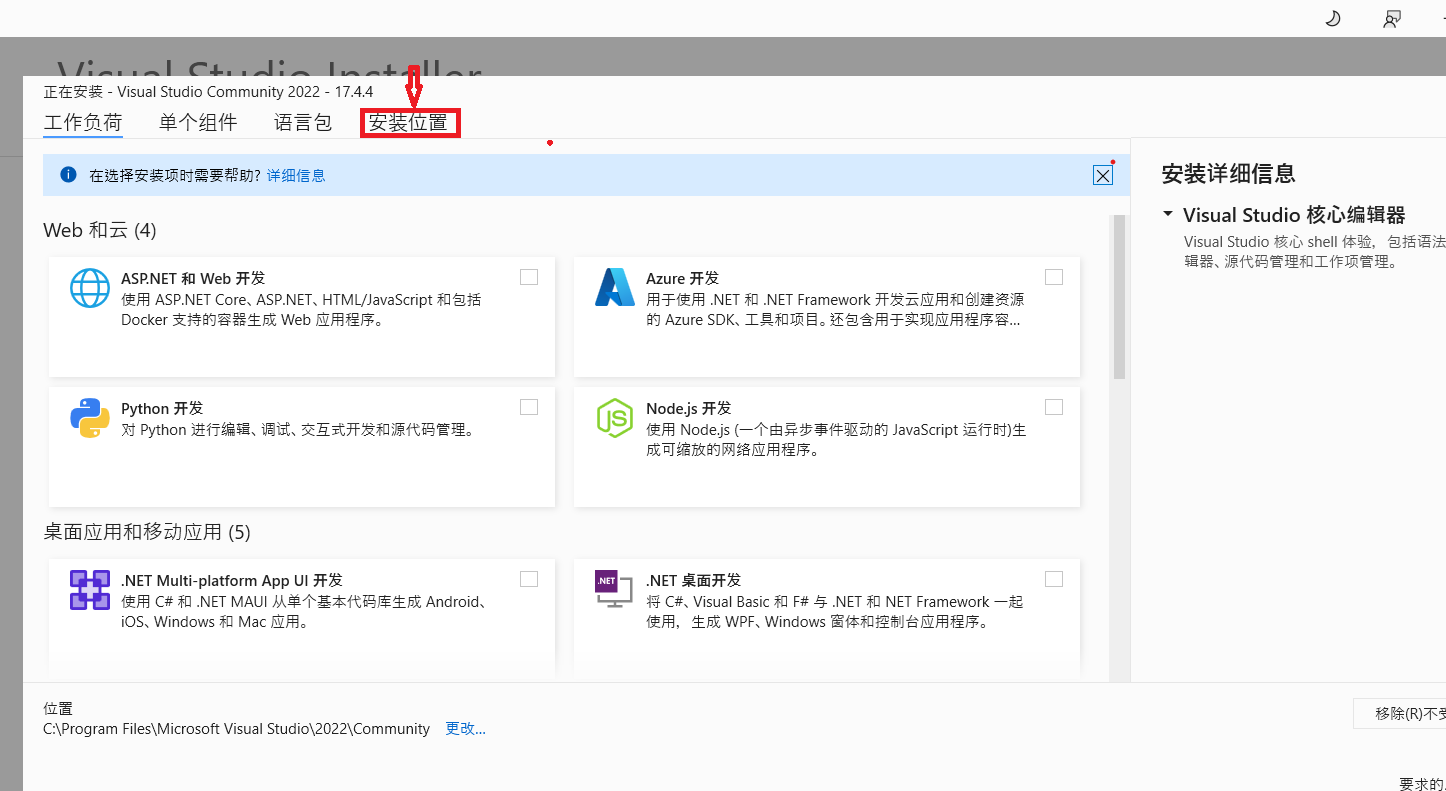The width and height of the screenshot is (1446, 791).
Task: Close the help information banner
Action: (x=1103, y=175)
